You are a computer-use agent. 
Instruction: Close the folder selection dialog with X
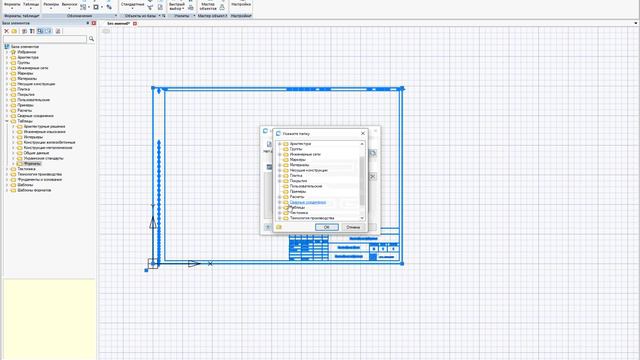(363, 133)
